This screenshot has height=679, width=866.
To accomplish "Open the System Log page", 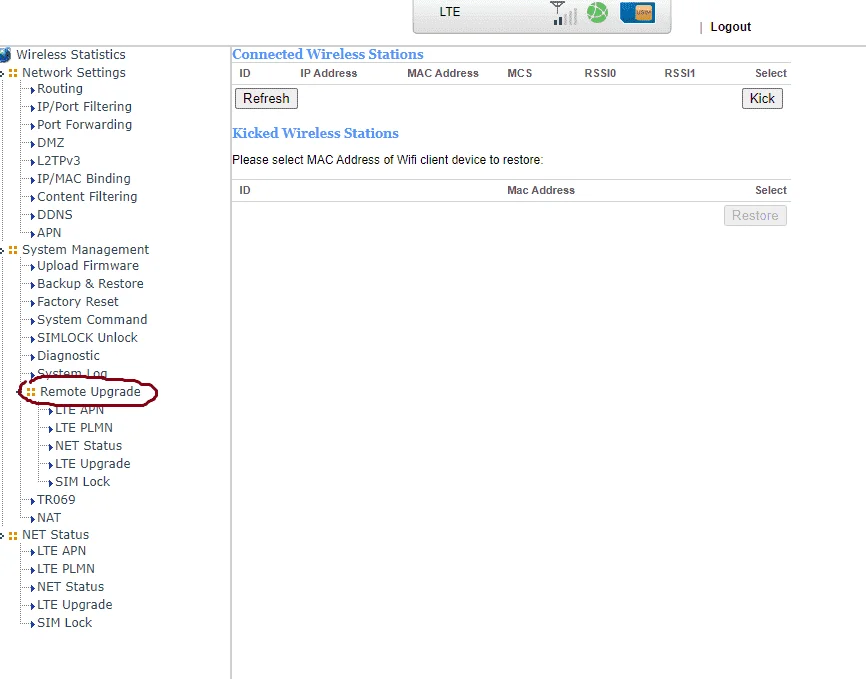I will pyautogui.click(x=72, y=373).
